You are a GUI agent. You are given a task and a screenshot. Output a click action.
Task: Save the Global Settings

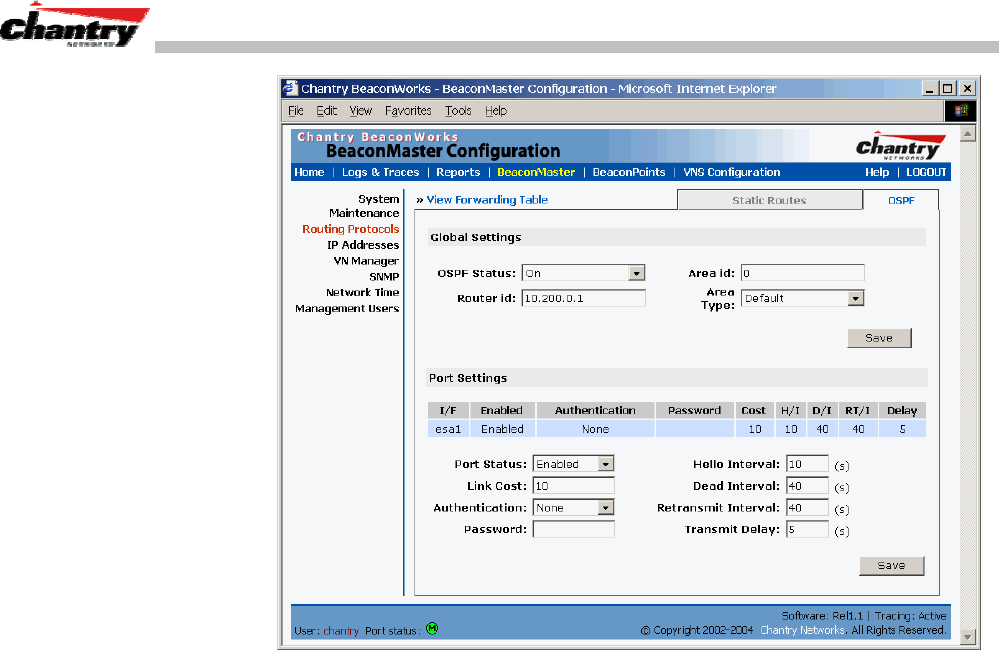tap(879, 338)
